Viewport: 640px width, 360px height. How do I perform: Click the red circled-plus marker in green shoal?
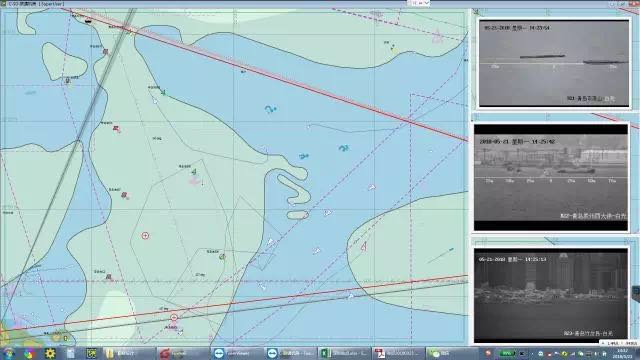click(x=145, y=236)
